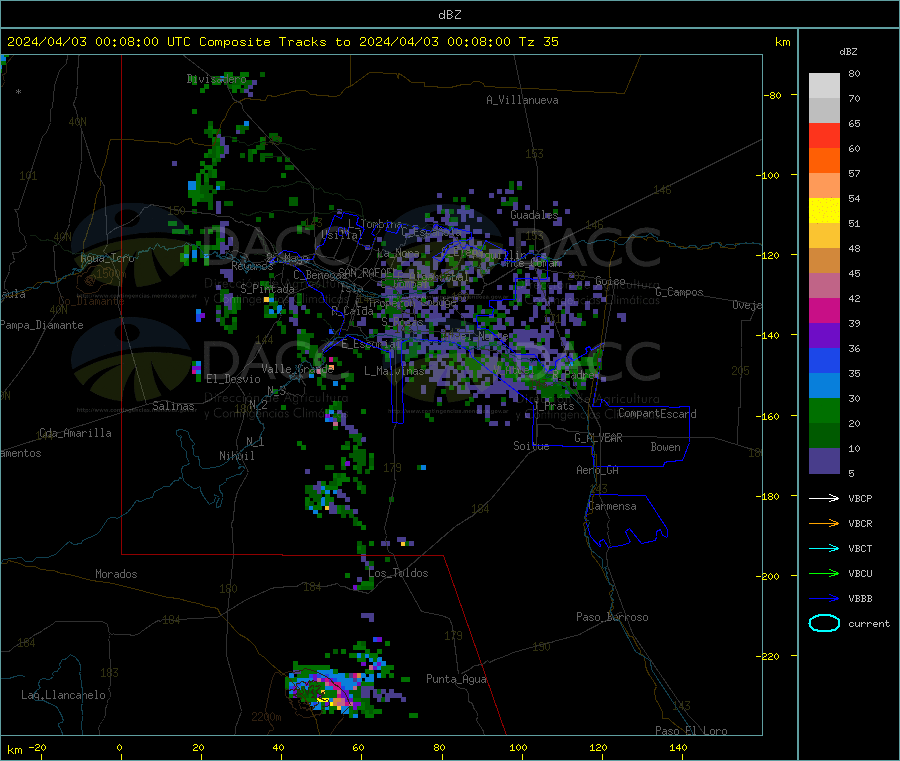This screenshot has height=761, width=900.
Task: Click the cyan 'current' ellipse legend icon
Action: (824, 623)
